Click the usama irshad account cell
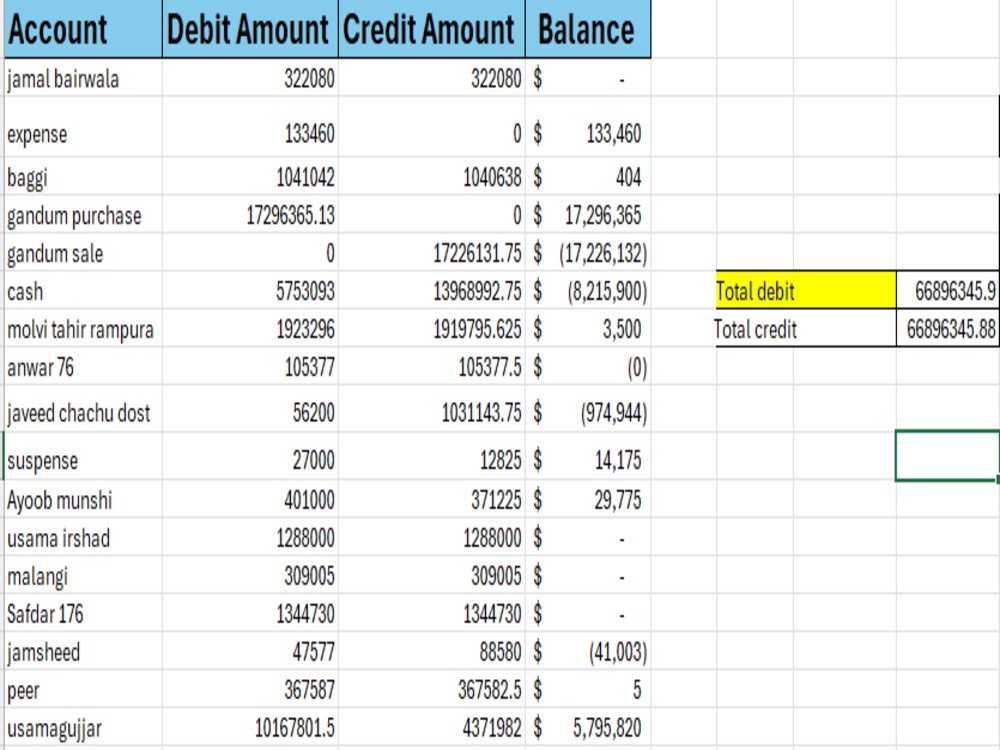 [83, 537]
